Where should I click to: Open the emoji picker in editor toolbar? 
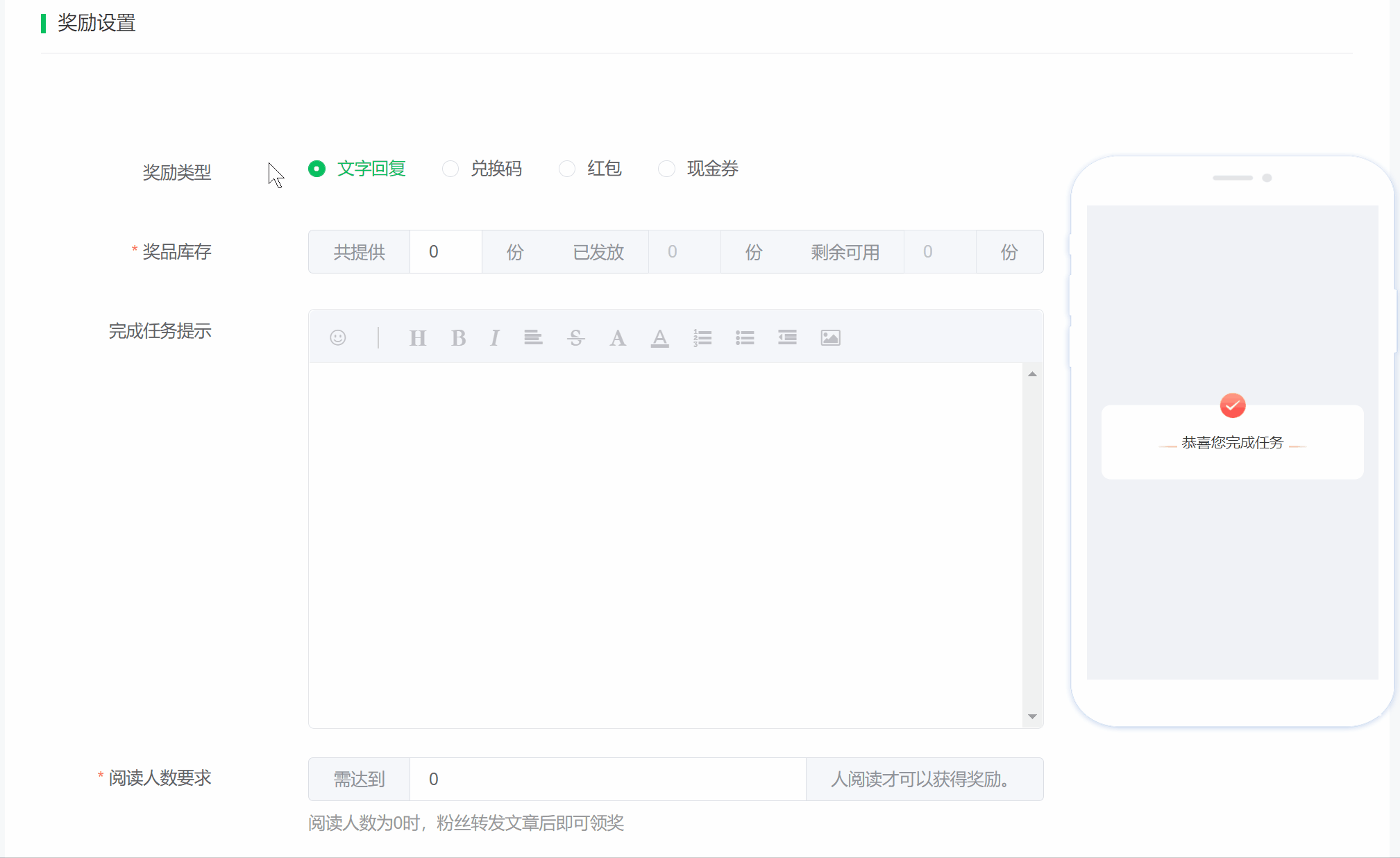(338, 337)
